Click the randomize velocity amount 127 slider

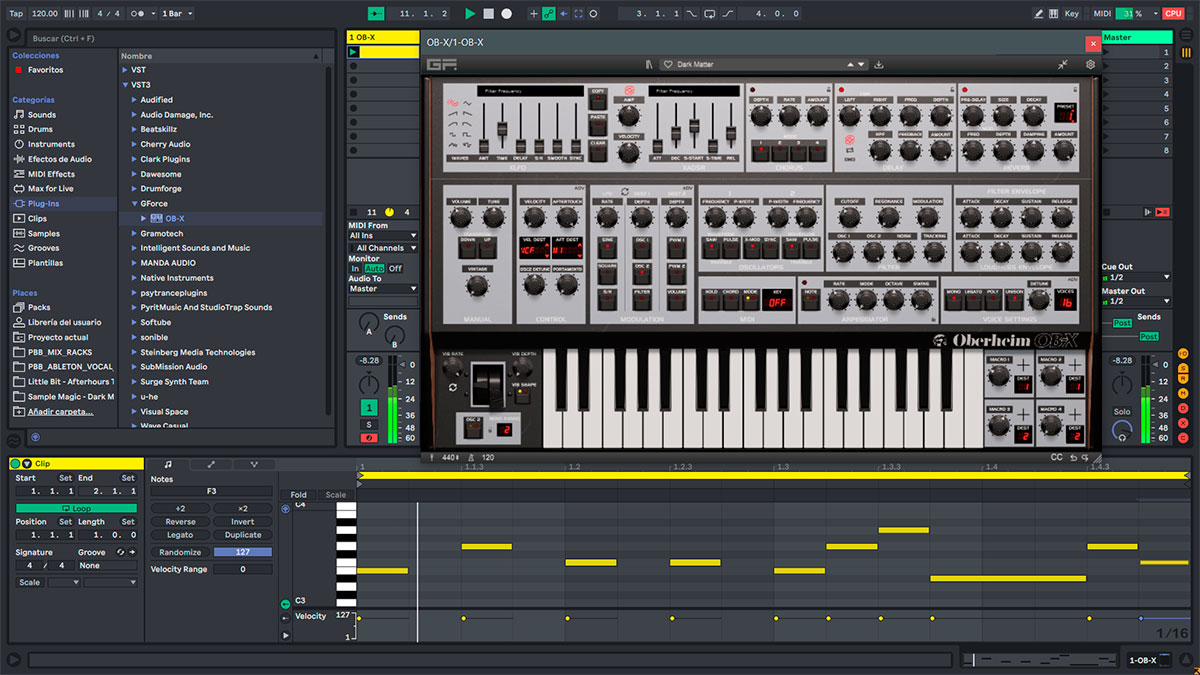(x=242, y=552)
